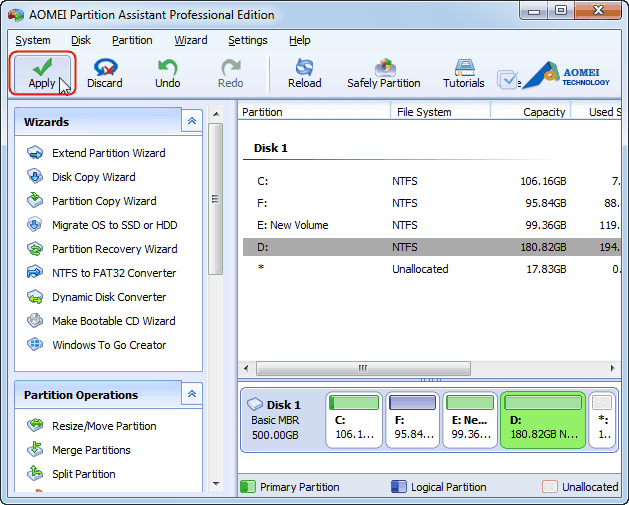The width and height of the screenshot is (629, 505).
Task: Select E: block in disk map
Action: point(470,420)
